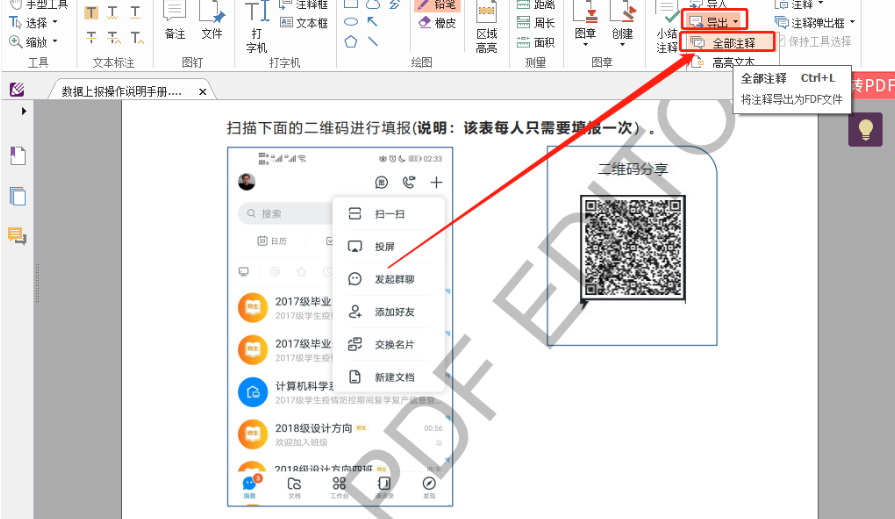Select the 橡皮 eraser tool
895x519 pixels.
437,23
